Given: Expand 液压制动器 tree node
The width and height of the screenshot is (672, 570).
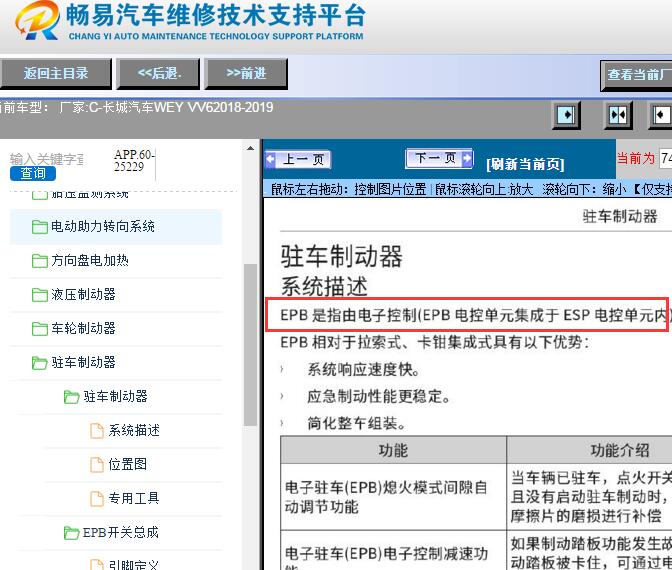Looking at the screenshot, I should [83, 294].
